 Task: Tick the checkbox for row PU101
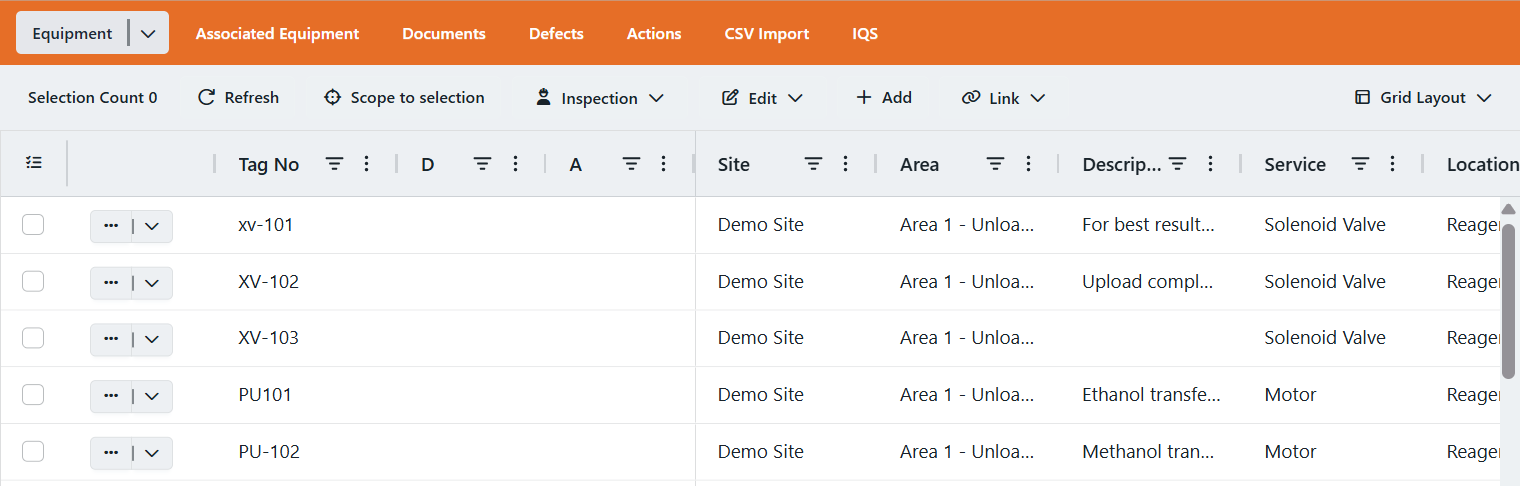[x=33, y=395]
